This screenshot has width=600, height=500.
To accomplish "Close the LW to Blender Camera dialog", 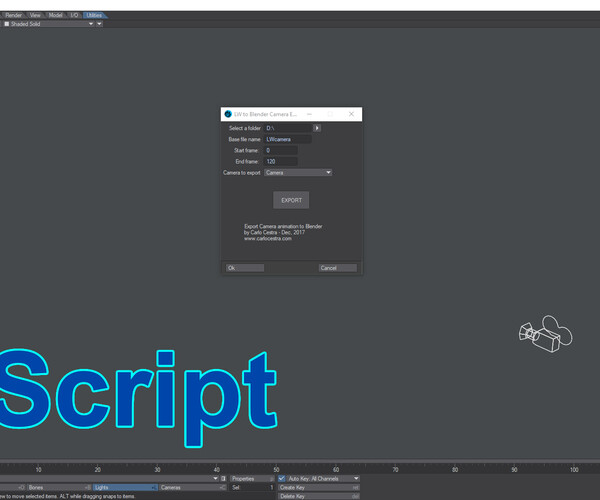I will [351, 114].
